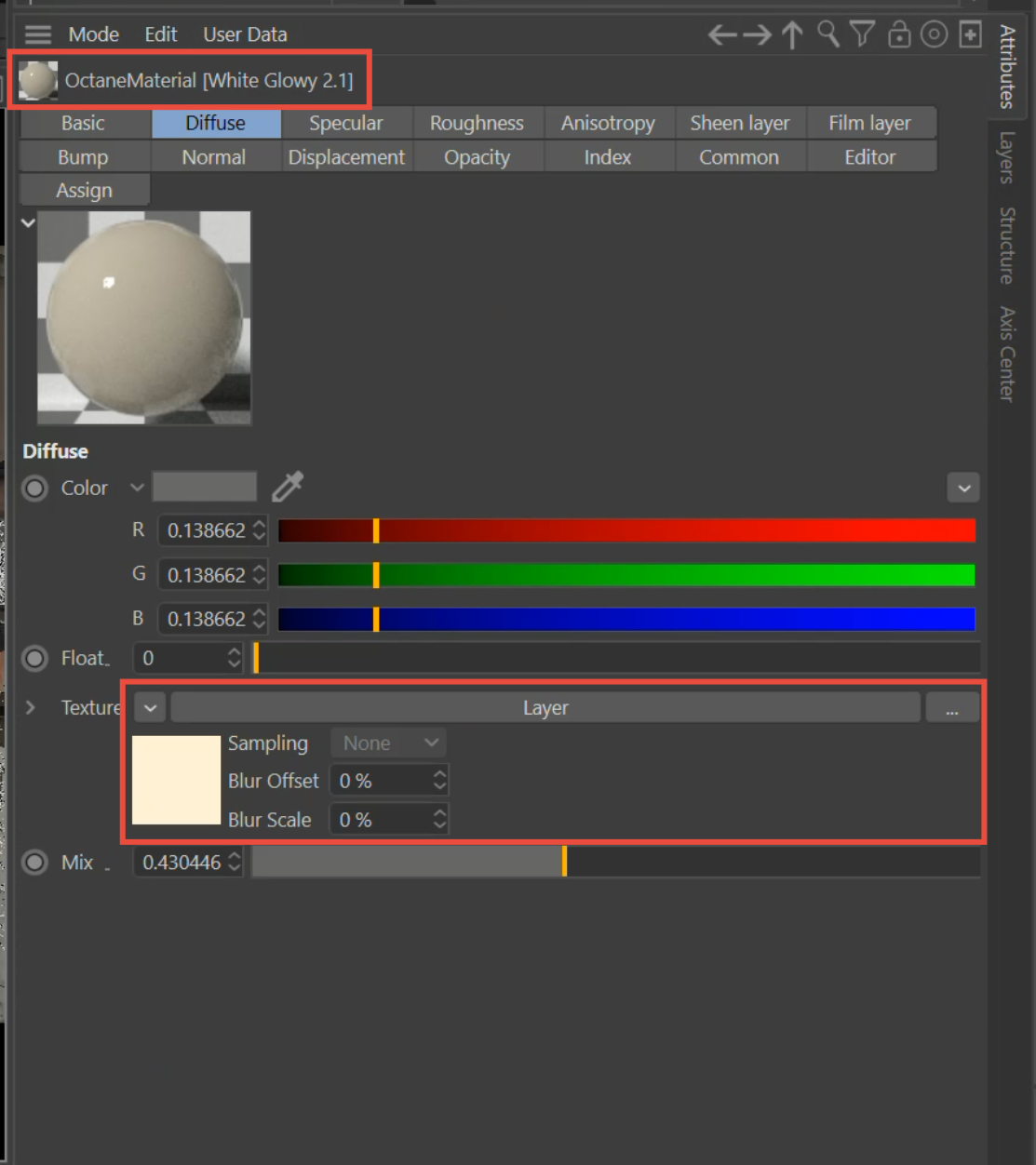Click the OctaneMaterial sphere icon
The width and height of the screenshot is (1036, 1165).
(37, 81)
